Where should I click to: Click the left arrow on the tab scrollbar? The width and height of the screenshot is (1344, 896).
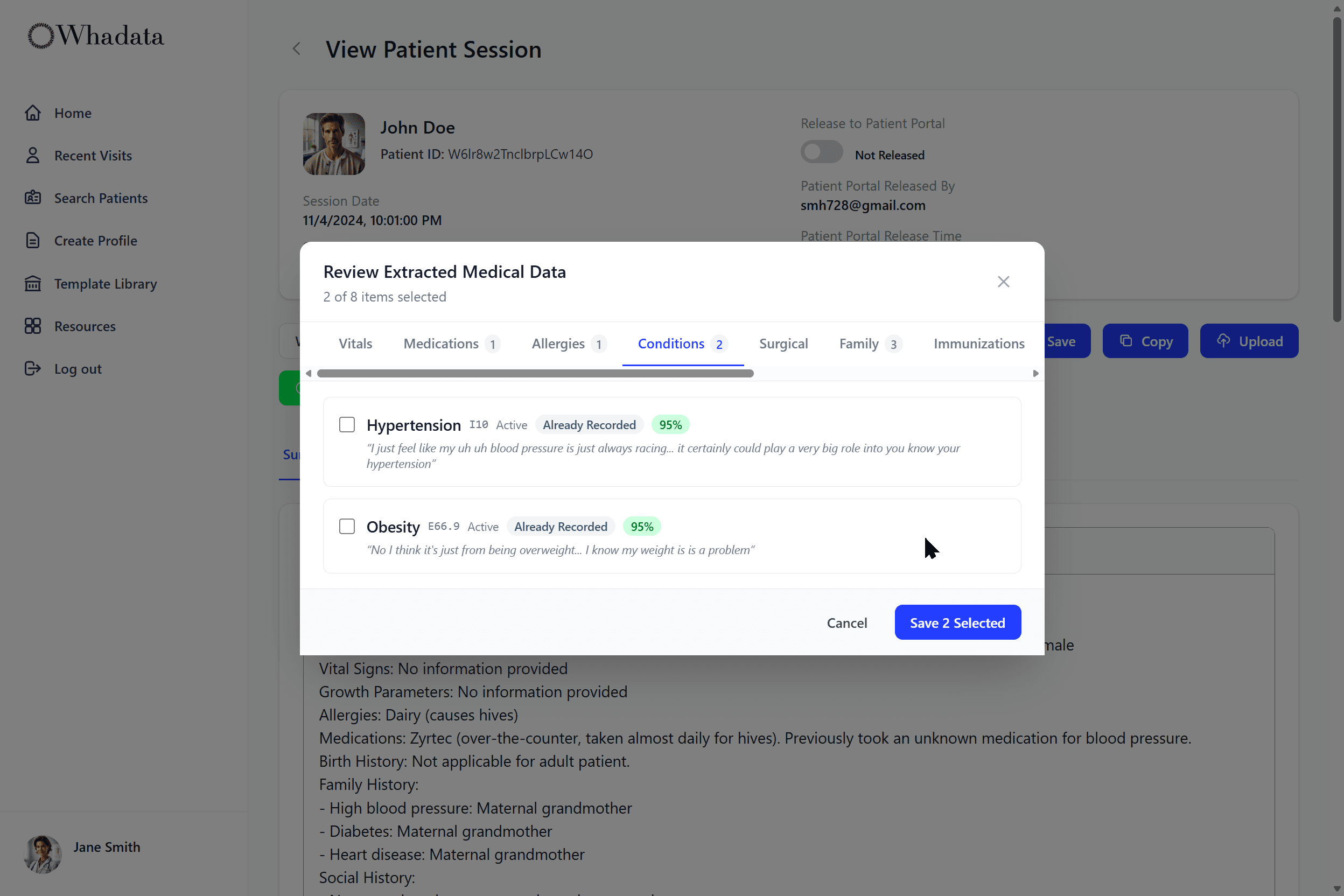(309, 373)
